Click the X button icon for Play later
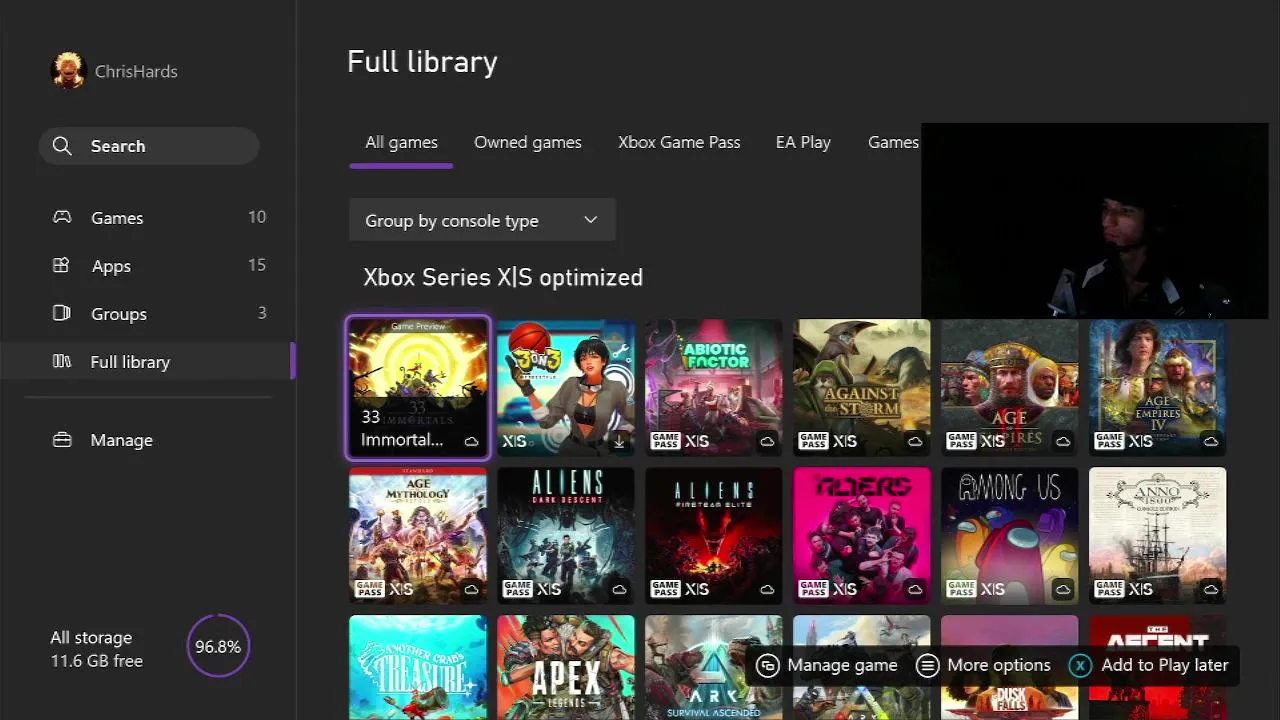Screen dimensions: 1280x720 [x=1080, y=665]
